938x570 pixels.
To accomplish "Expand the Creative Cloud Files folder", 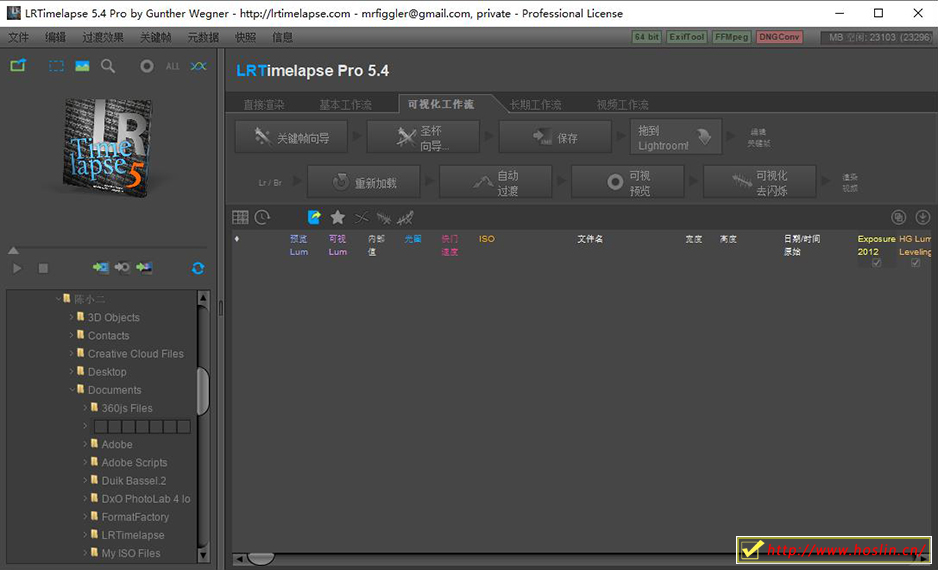I will pyautogui.click(x=72, y=353).
